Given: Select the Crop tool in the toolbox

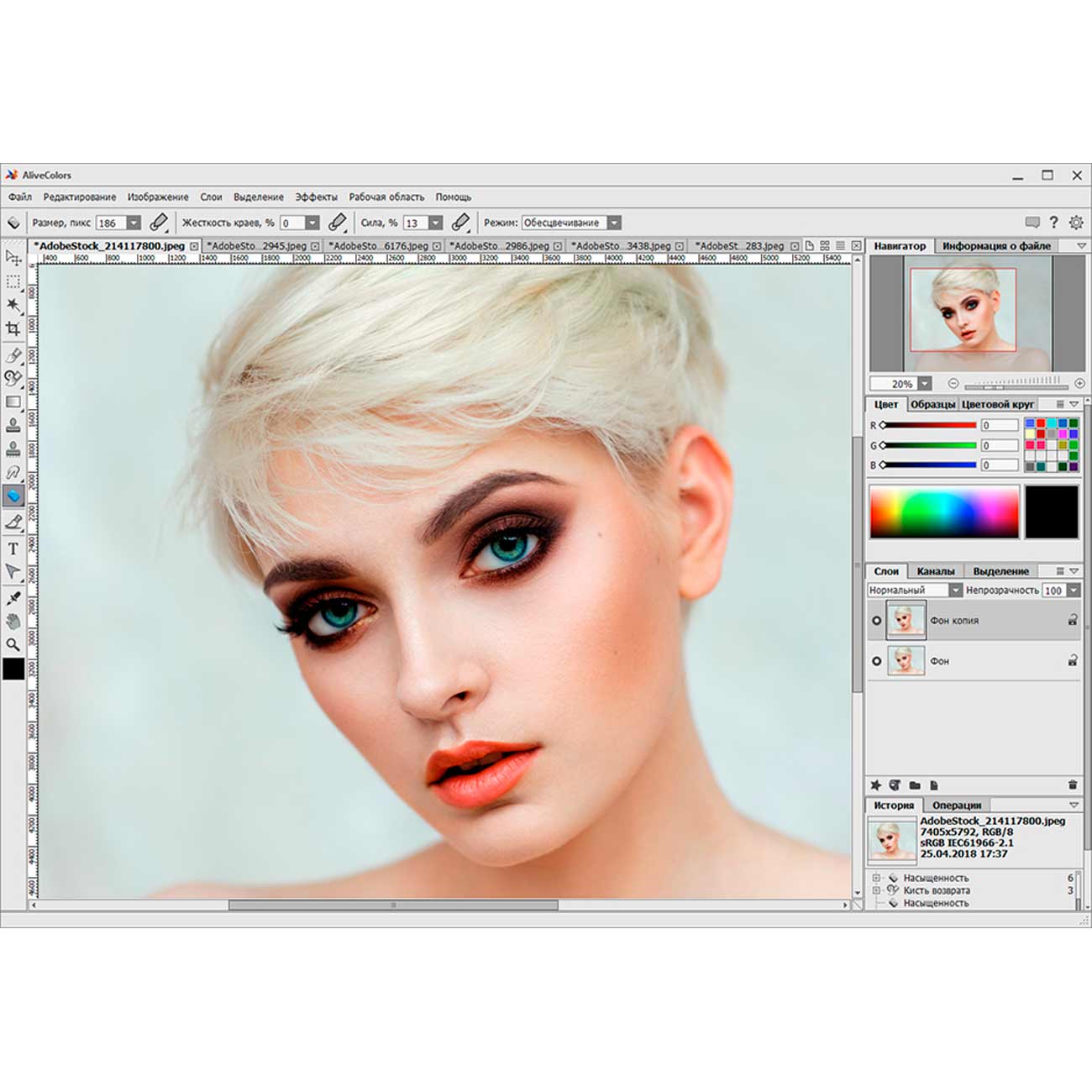Looking at the screenshot, I should tap(13, 328).
